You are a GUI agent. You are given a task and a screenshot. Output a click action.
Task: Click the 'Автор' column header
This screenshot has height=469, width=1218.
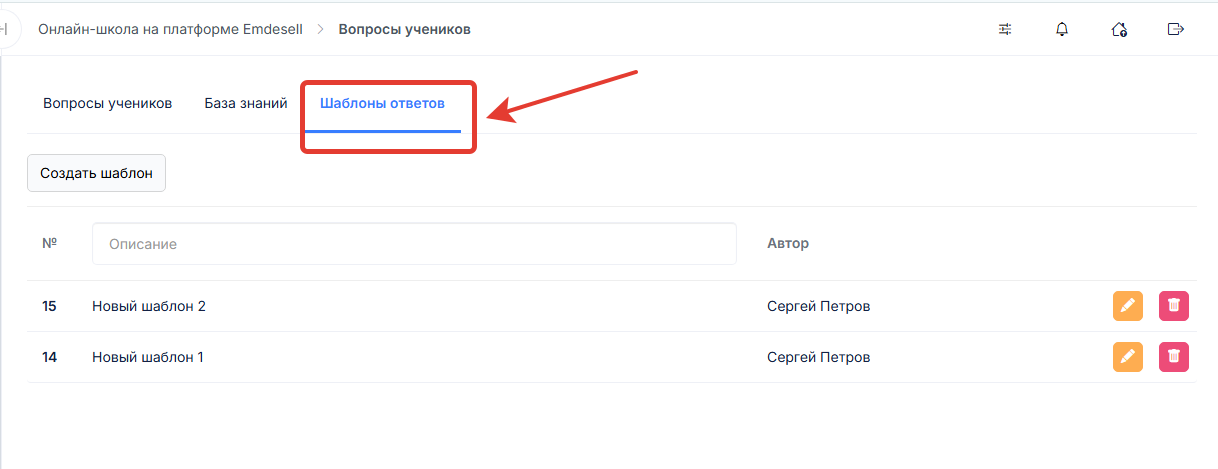click(x=788, y=243)
